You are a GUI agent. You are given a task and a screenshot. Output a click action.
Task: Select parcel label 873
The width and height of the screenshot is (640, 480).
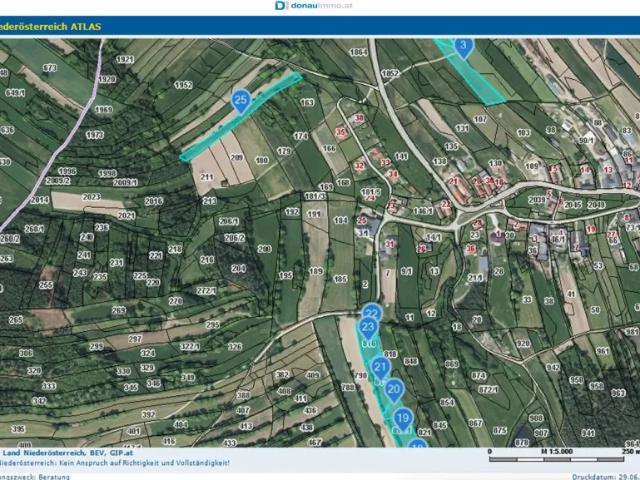point(49,68)
